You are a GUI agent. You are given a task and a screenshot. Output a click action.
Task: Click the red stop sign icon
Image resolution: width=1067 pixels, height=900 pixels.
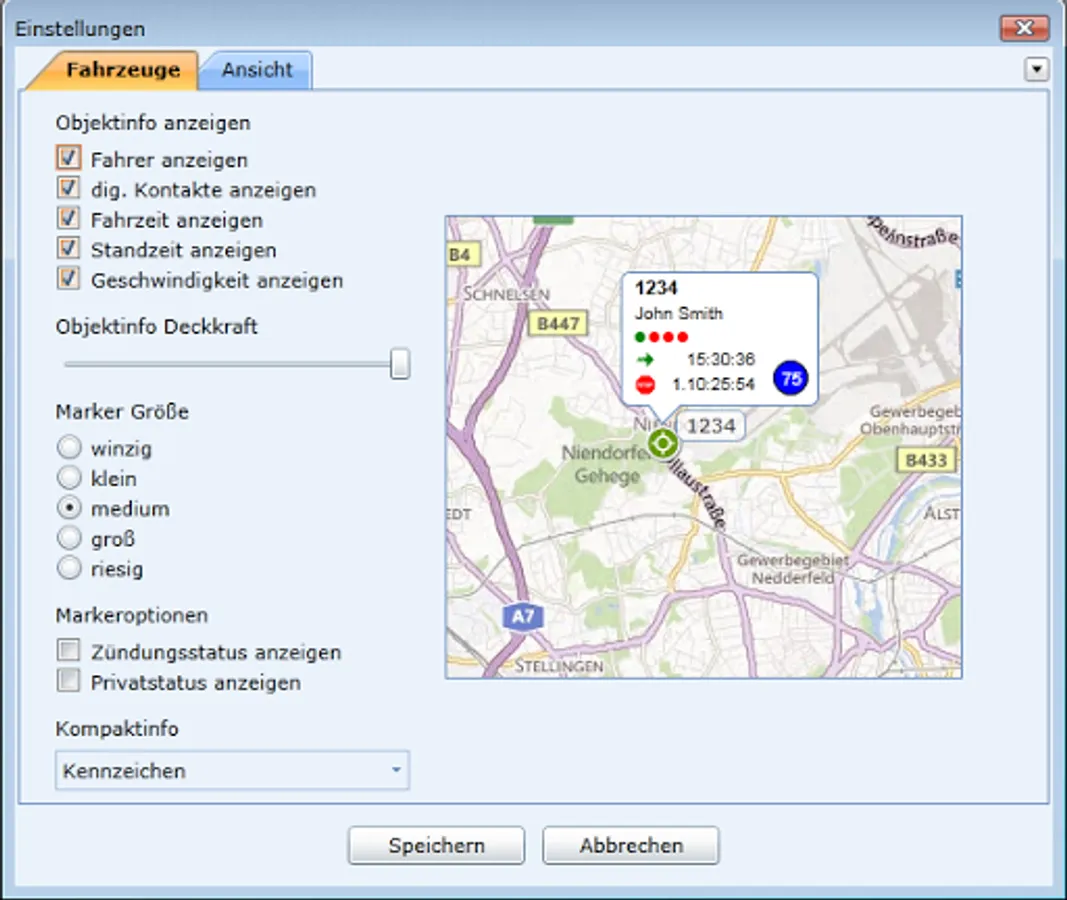pyautogui.click(x=644, y=384)
